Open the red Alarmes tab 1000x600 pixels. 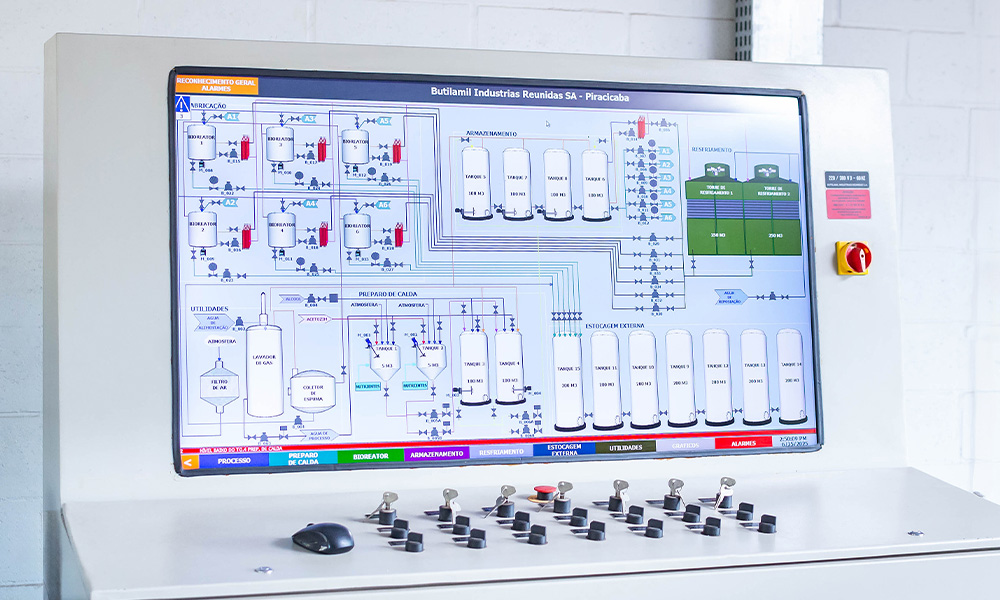743,442
